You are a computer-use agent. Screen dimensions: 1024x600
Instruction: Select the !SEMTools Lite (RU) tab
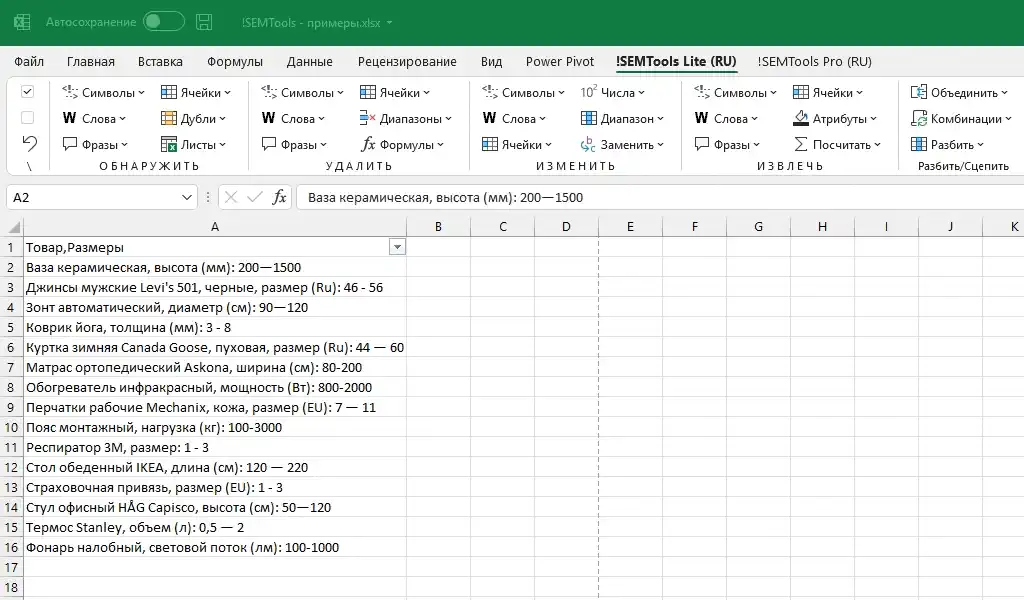[676, 61]
